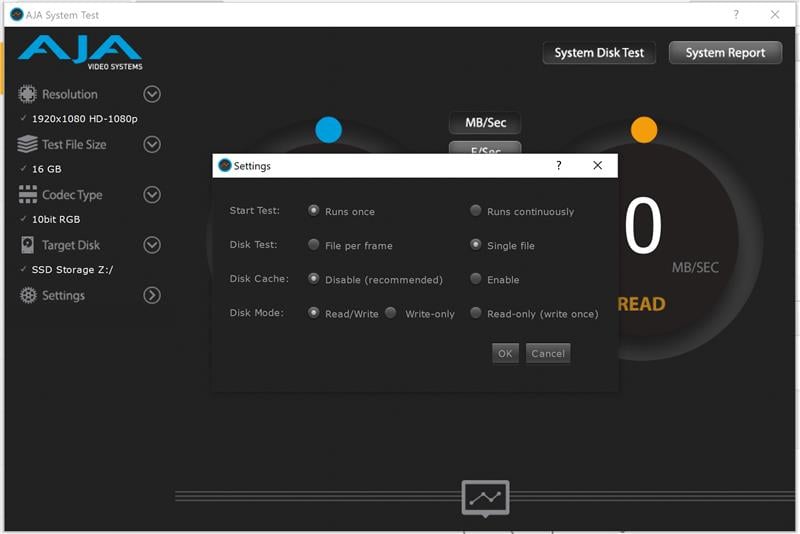The width and height of the screenshot is (800, 534).
Task: Switch units to F/Sec
Action: coord(485,148)
